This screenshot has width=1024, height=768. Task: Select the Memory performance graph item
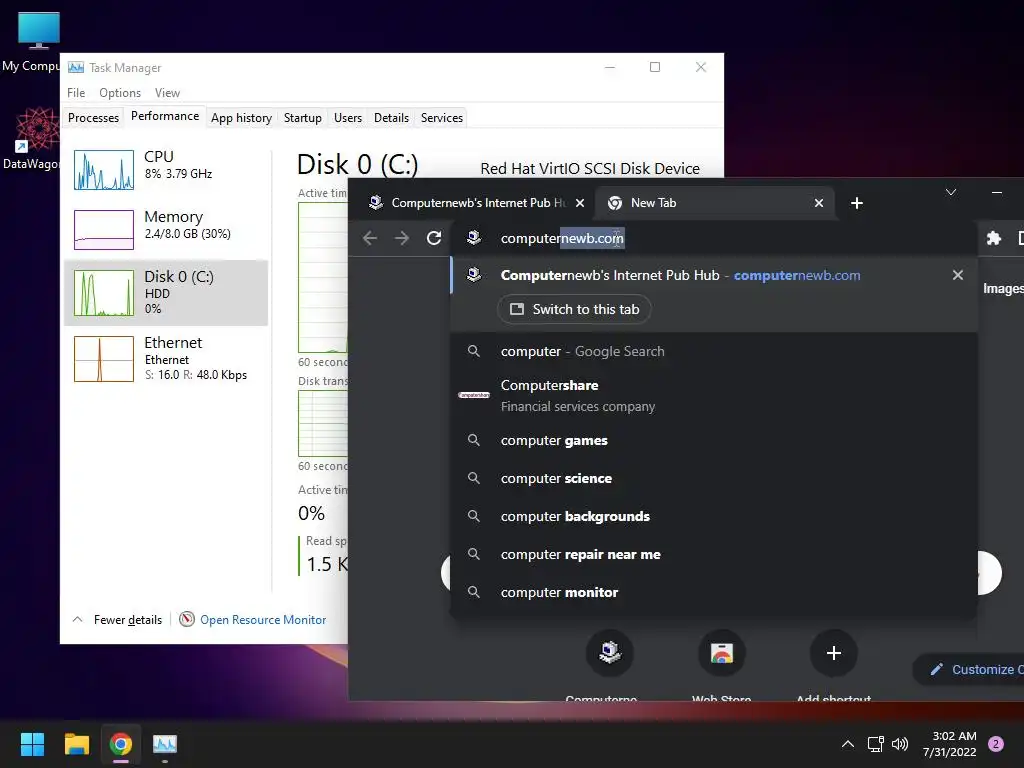pyautogui.click(x=166, y=230)
